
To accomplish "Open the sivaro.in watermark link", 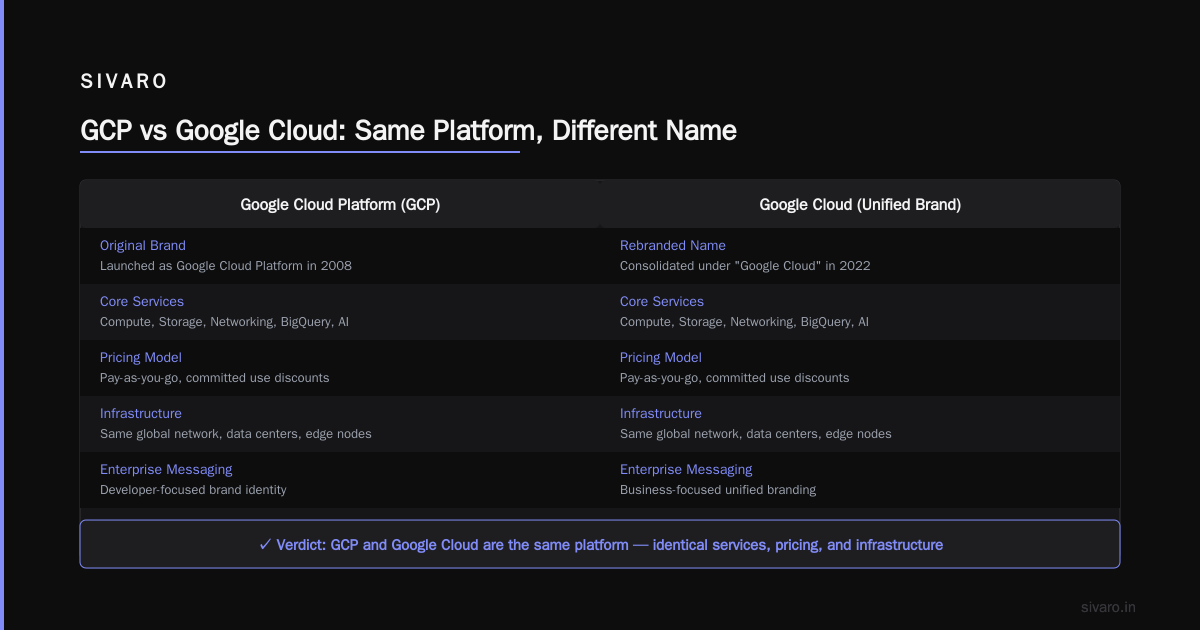I will pos(1109,607).
